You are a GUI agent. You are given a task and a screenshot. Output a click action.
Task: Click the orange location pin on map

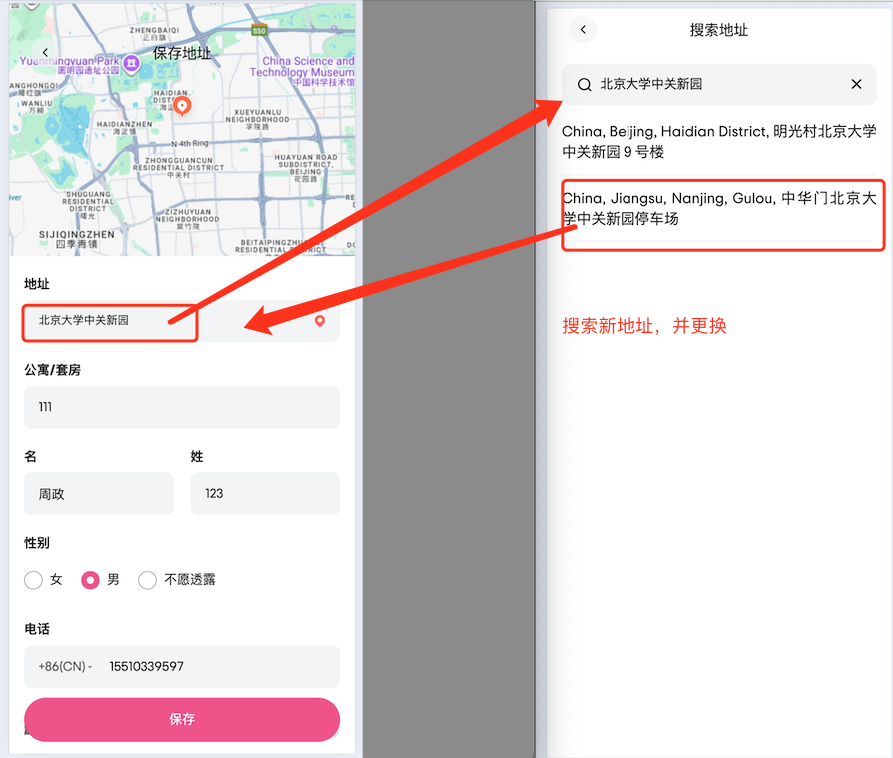(182, 104)
